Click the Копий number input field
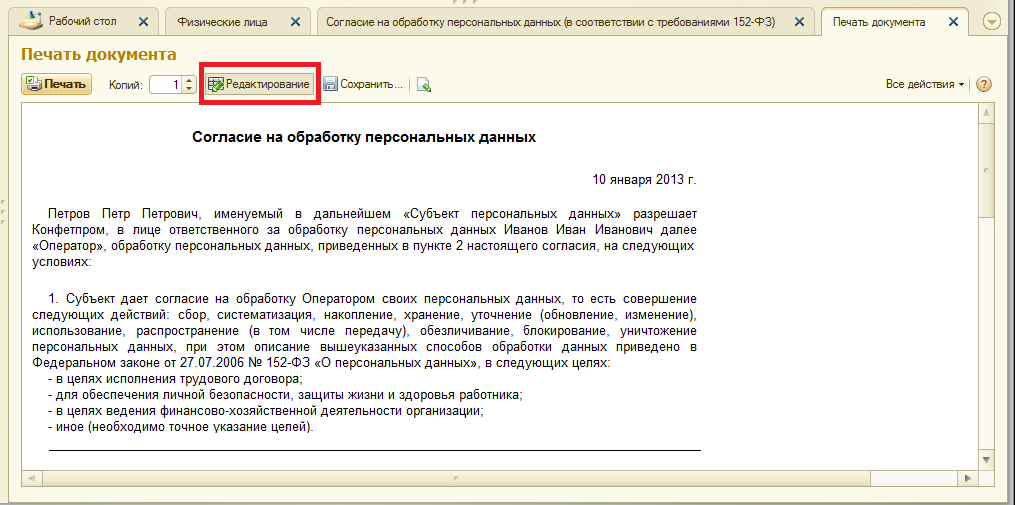The image size is (1015, 505). (165, 85)
